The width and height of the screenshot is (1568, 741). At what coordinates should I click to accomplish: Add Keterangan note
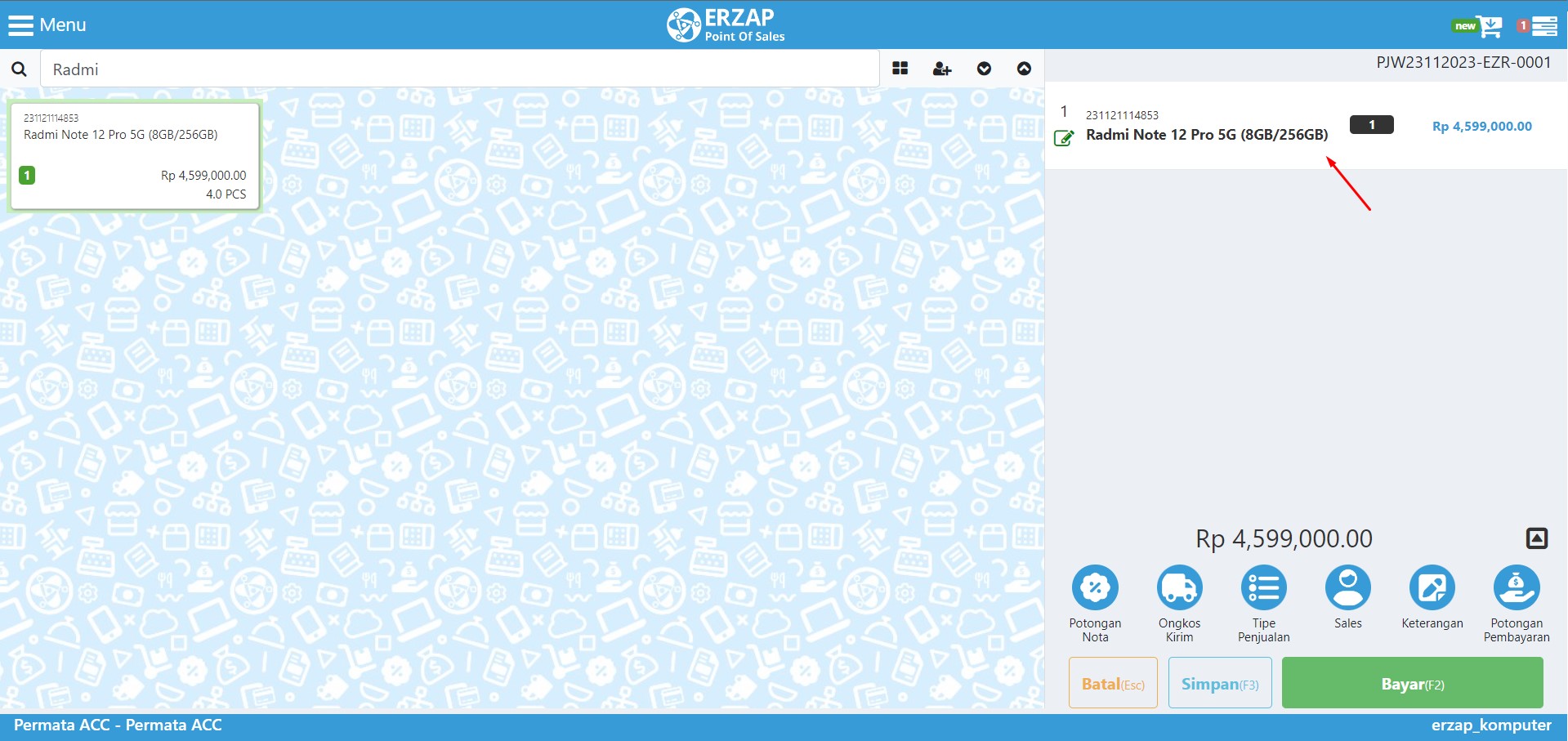tap(1432, 597)
